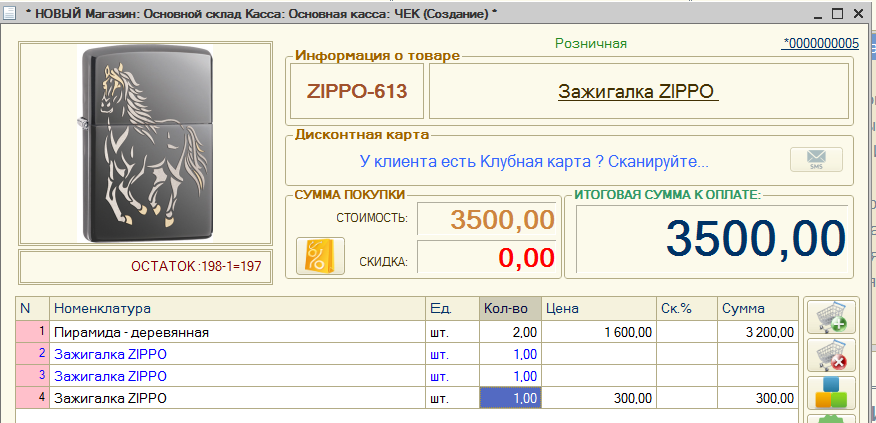Viewport: 876px width, 423px height.
Task: Click quantity 1,00 in row 2
Action: pyautogui.click(x=510, y=354)
